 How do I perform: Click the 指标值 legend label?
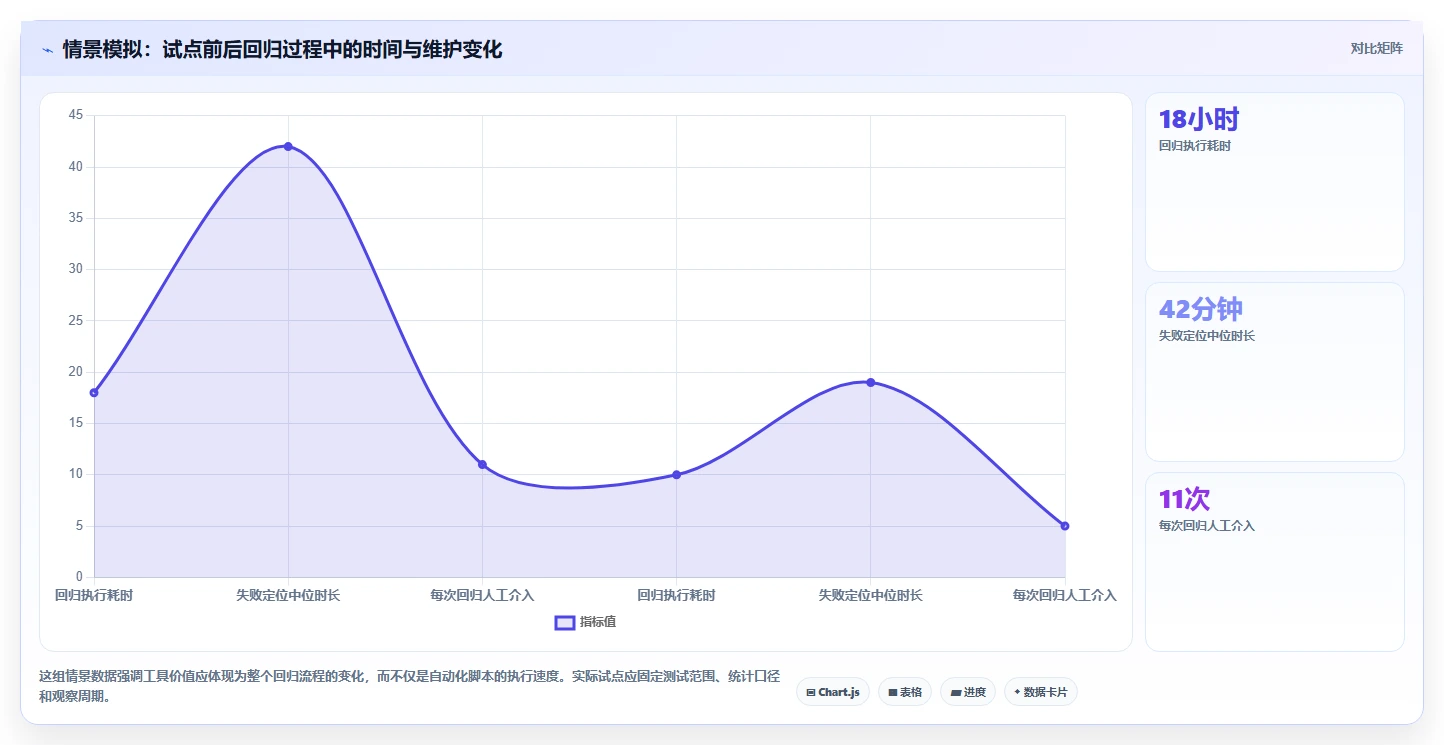[x=598, y=622]
